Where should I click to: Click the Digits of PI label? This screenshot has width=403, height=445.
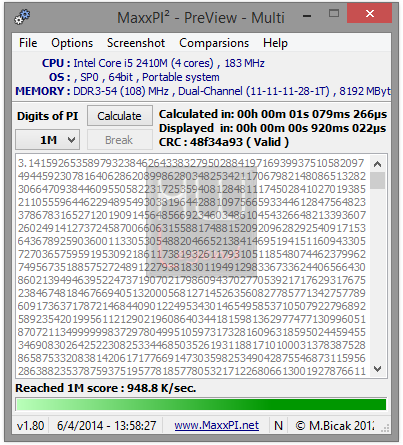[x=47, y=116]
